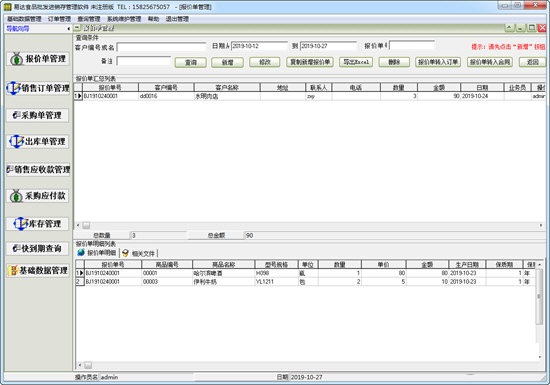
Task: Open 库存管理 from the sidebar
Action: pyautogui.click(x=38, y=224)
